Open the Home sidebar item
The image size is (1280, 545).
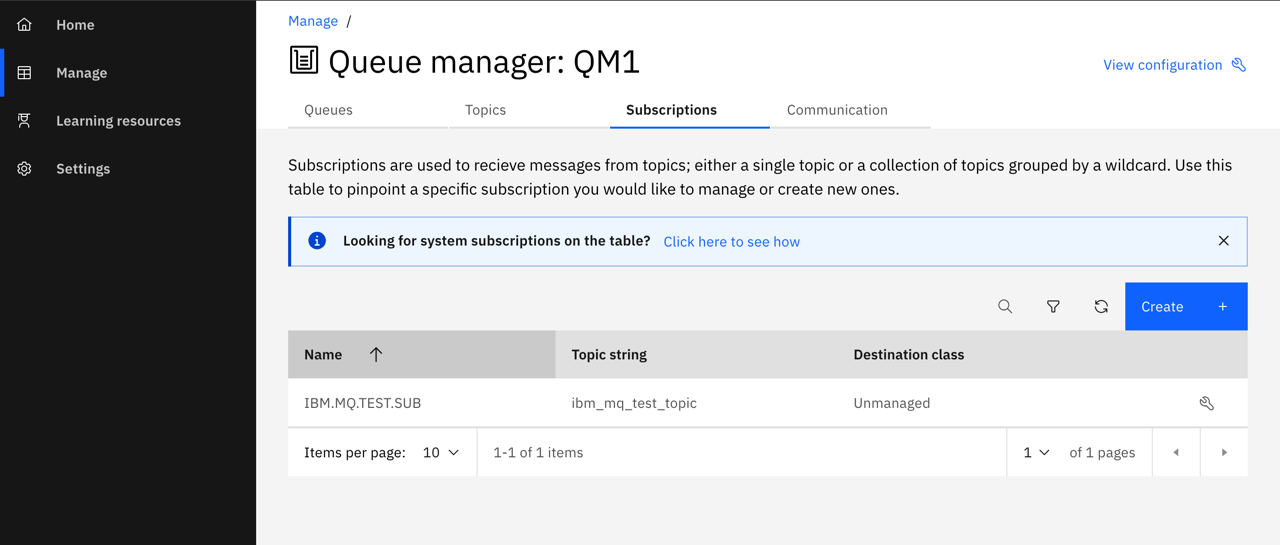click(x=128, y=25)
